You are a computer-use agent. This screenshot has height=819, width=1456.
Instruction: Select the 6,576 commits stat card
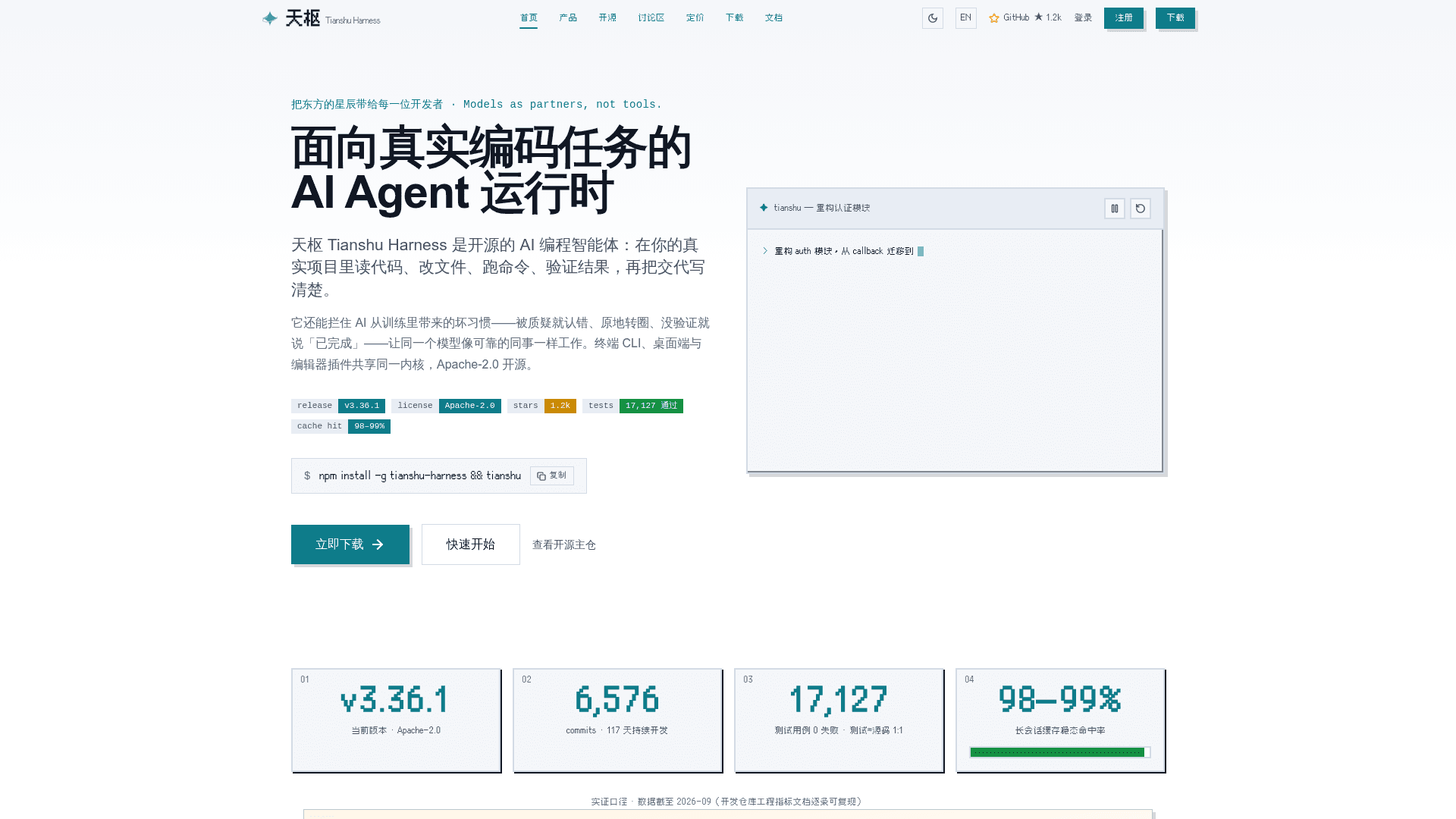(618, 720)
